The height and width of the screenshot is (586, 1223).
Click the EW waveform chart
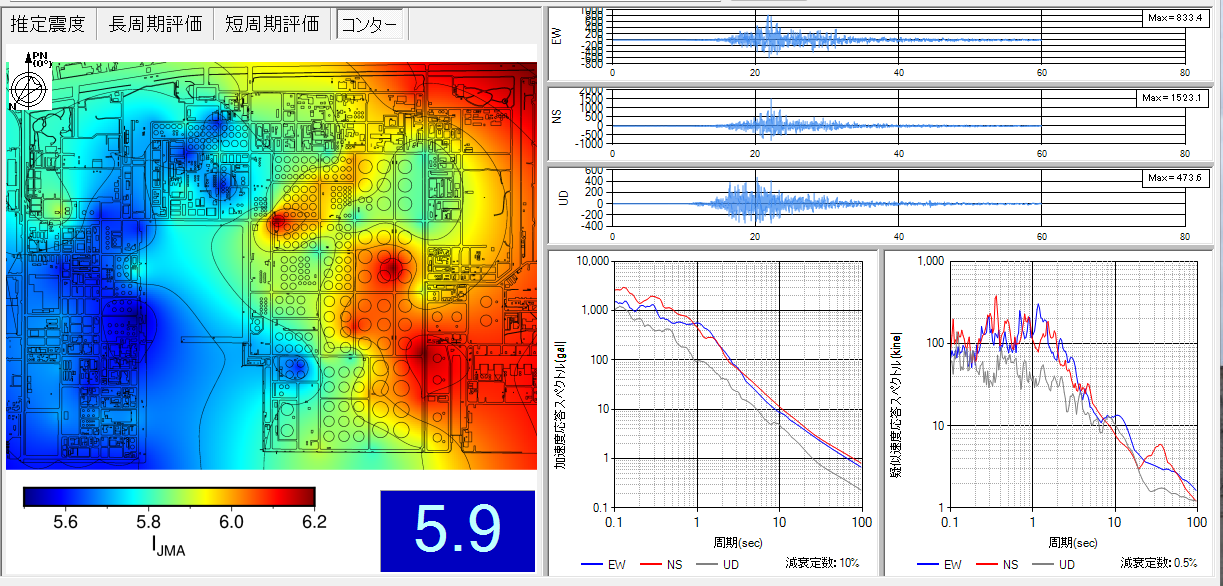pos(897,40)
